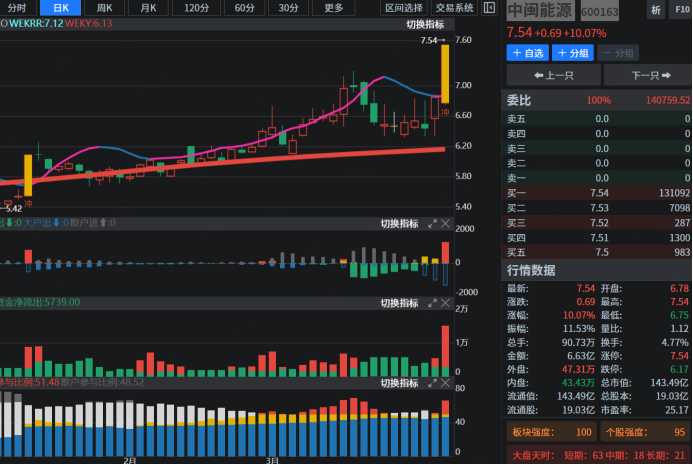
Task: Enable the 120分 chart period
Action: pyautogui.click(x=197, y=8)
